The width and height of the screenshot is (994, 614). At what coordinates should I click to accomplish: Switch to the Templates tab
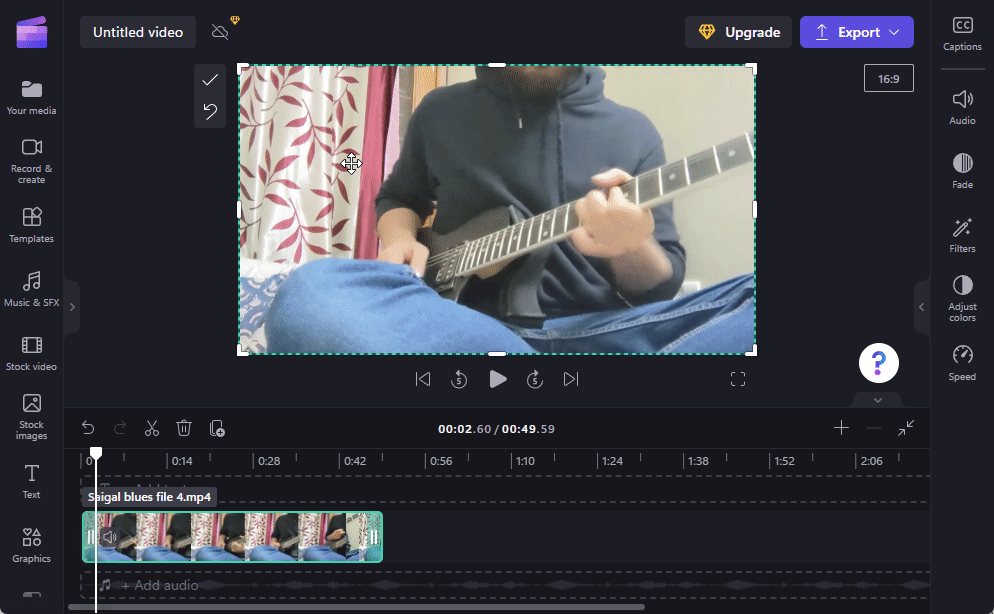(x=31, y=225)
